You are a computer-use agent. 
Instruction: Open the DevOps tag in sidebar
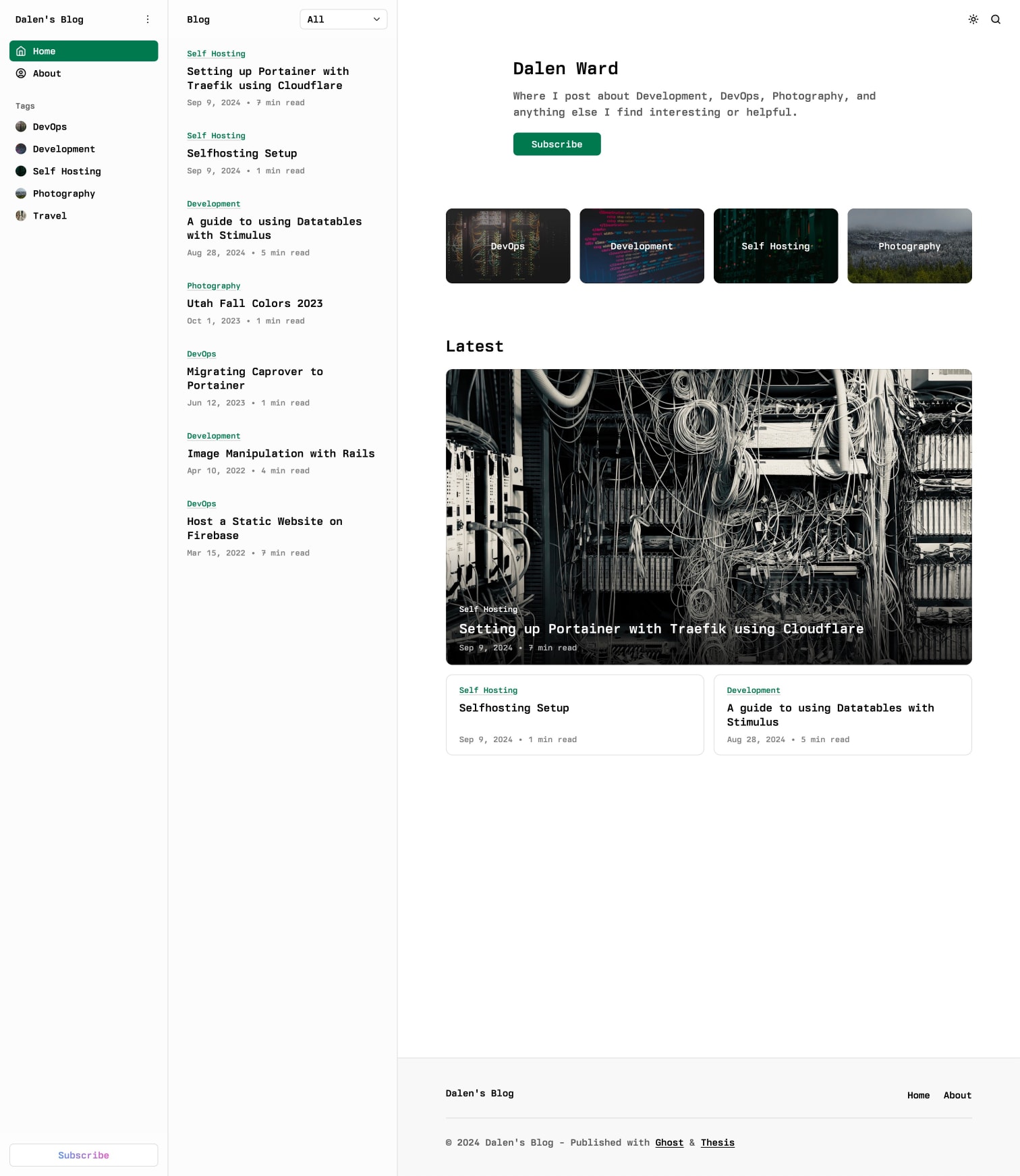tap(84, 127)
